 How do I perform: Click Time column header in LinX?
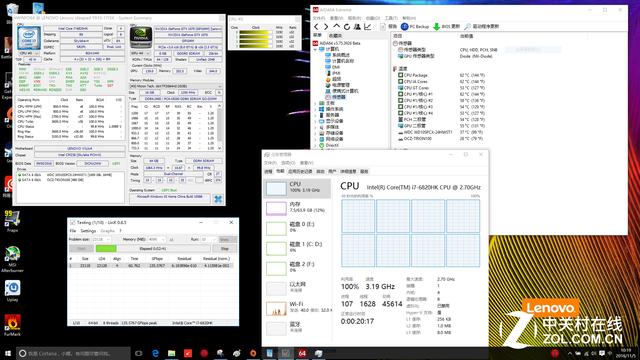(x=134, y=259)
